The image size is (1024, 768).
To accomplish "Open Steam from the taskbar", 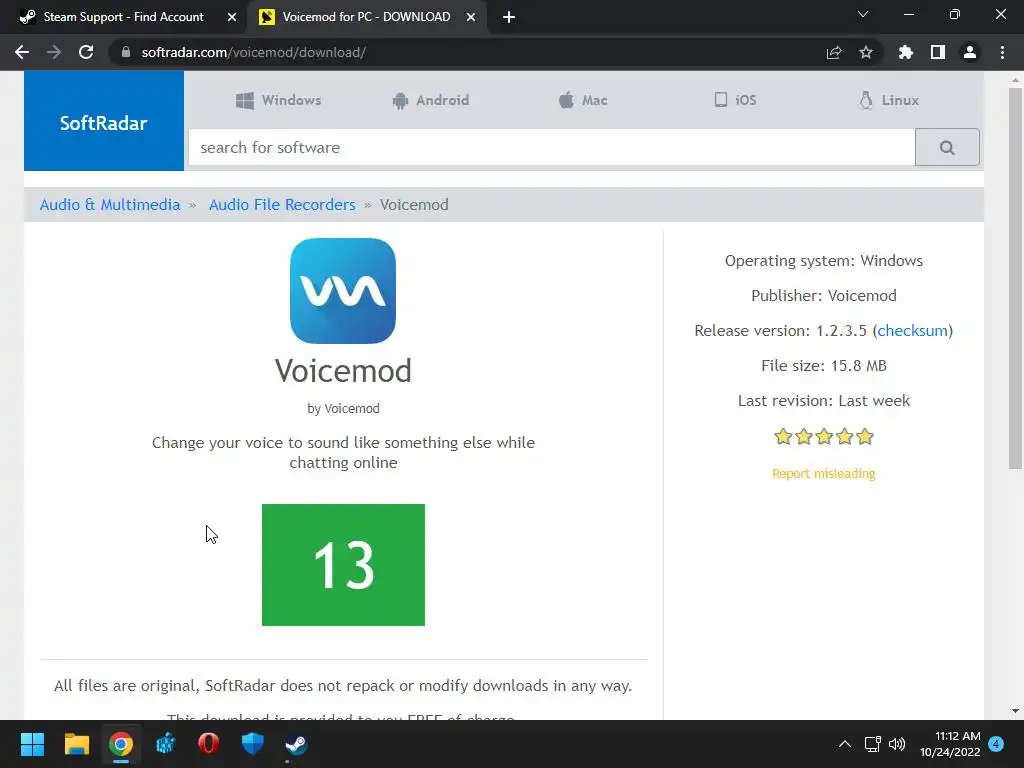I will pyautogui.click(x=296, y=744).
